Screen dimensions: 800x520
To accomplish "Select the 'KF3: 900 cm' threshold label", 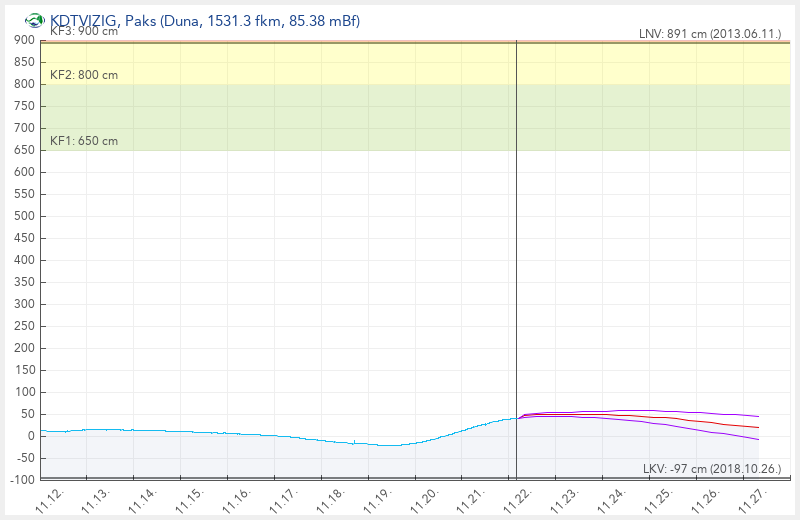I will click(83, 31).
